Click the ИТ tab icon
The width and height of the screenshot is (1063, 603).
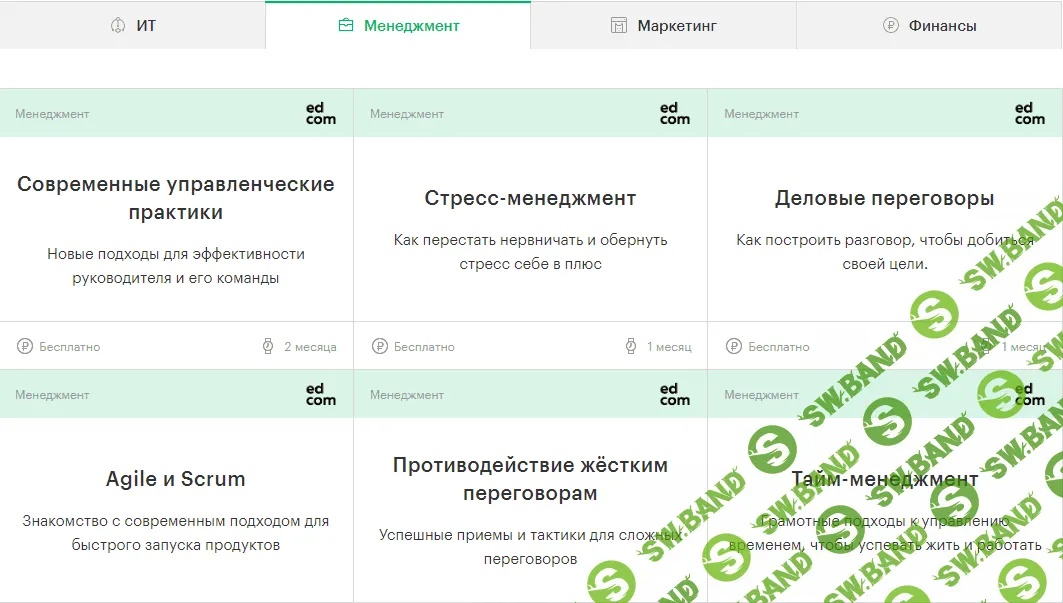[116, 25]
